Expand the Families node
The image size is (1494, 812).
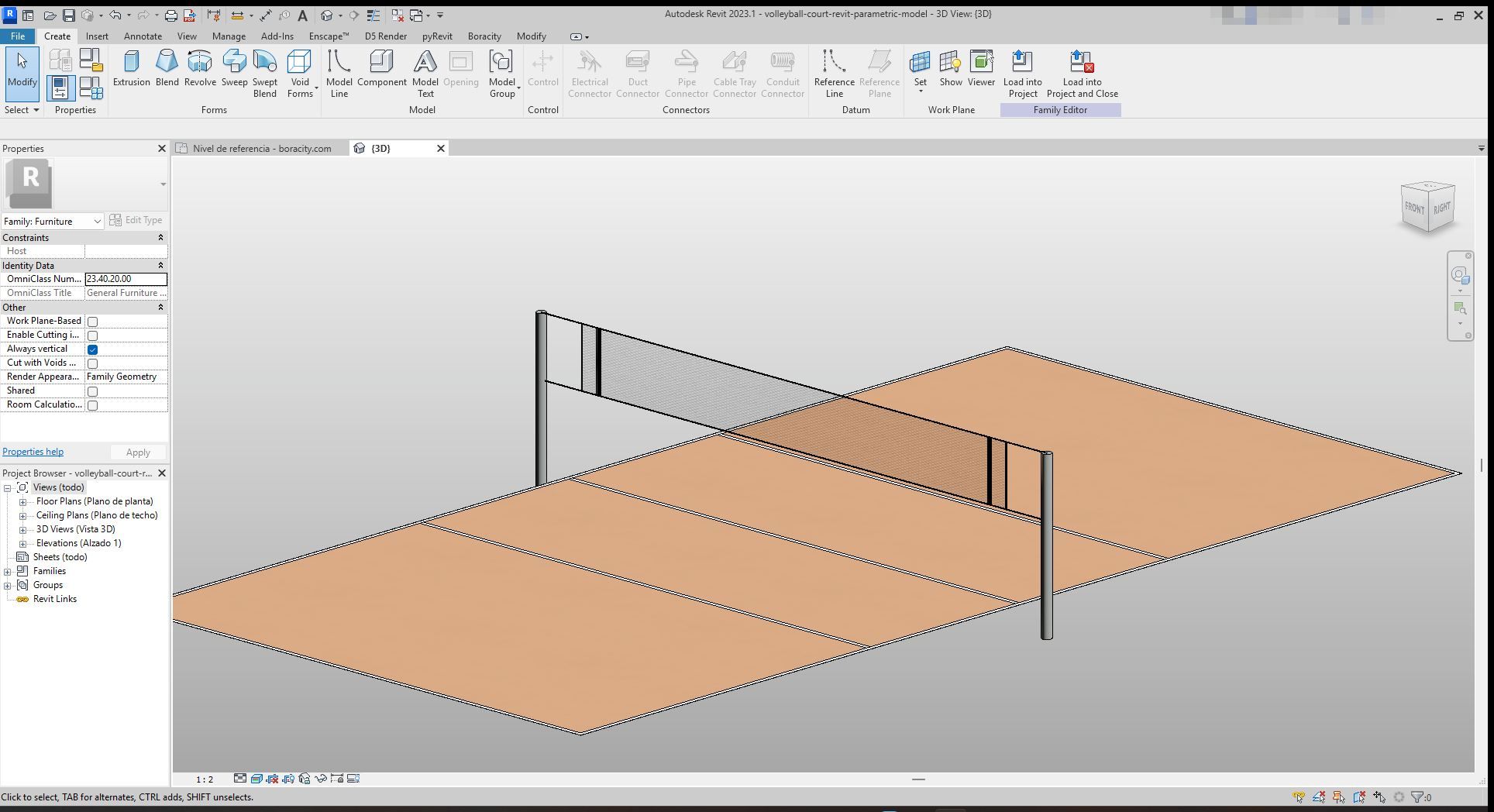pos(8,571)
